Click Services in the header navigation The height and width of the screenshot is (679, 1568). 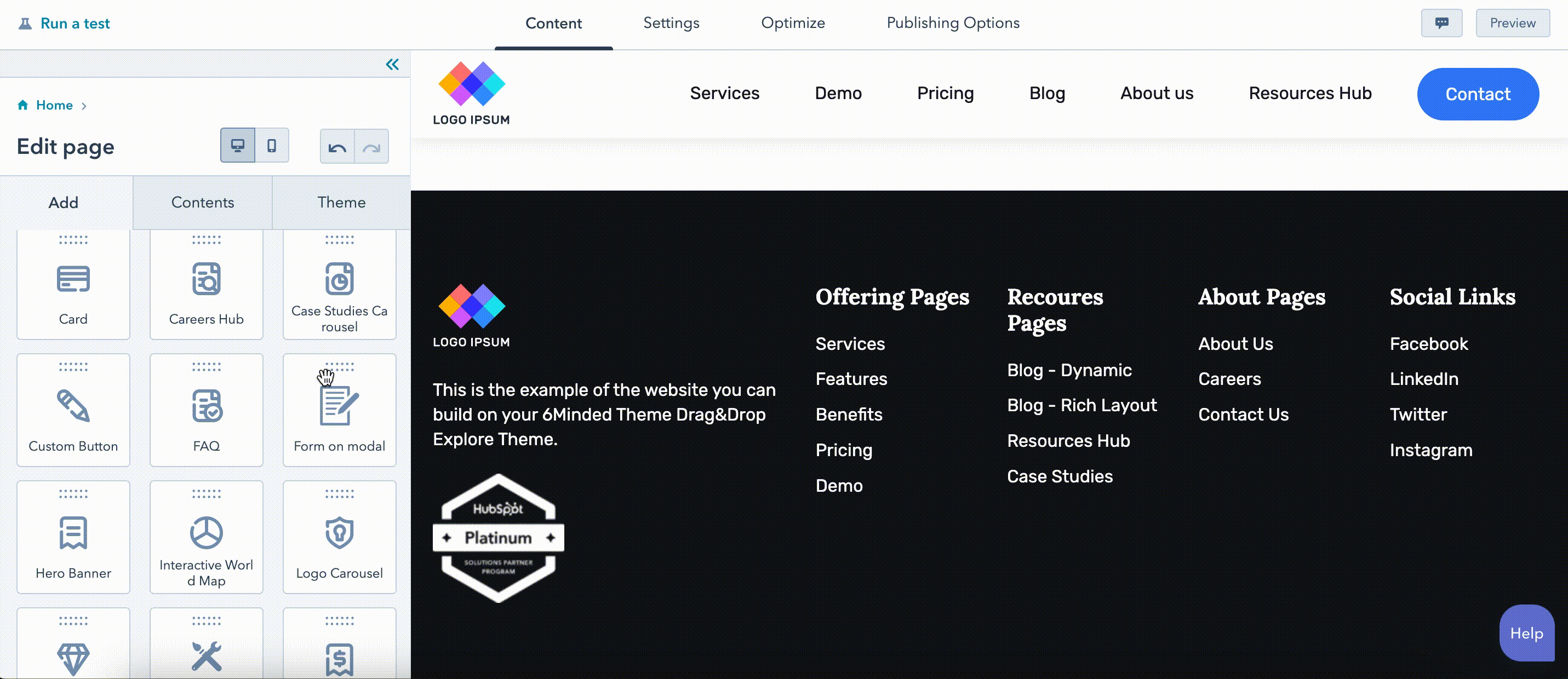coord(724,93)
